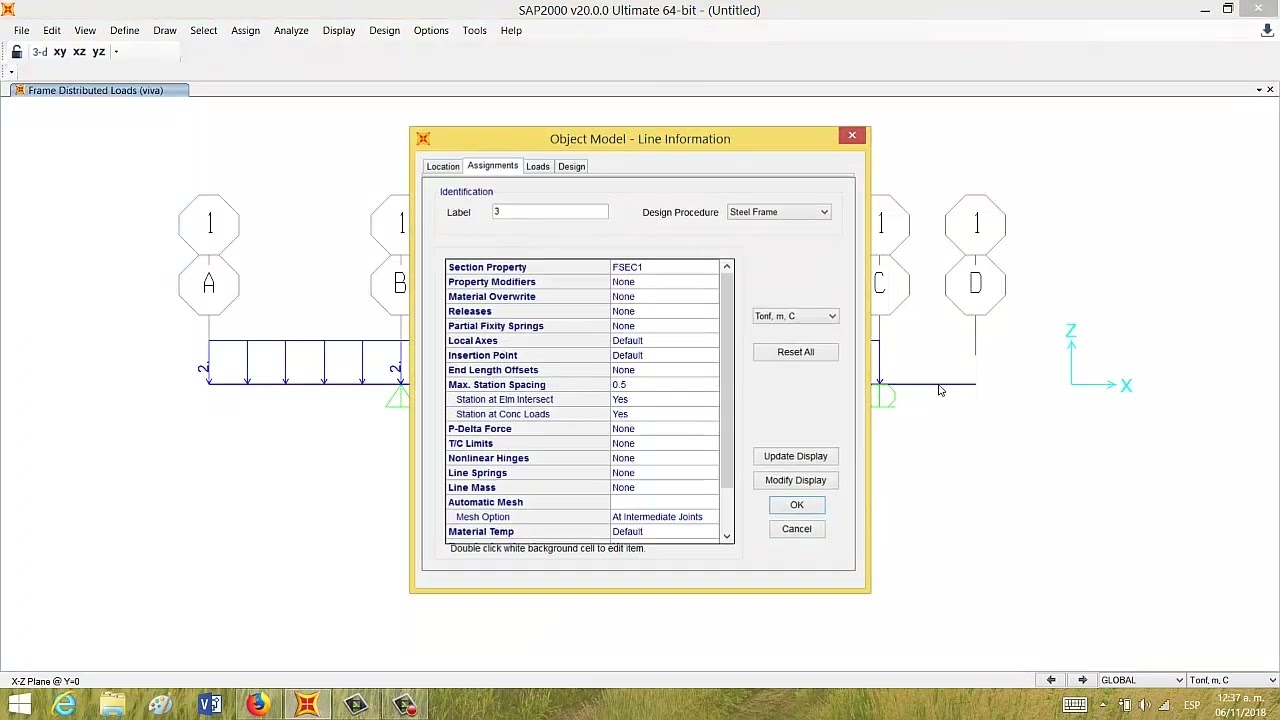Open the Windows Start menu
Image resolution: width=1280 pixels, height=720 pixels.
[19, 705]
